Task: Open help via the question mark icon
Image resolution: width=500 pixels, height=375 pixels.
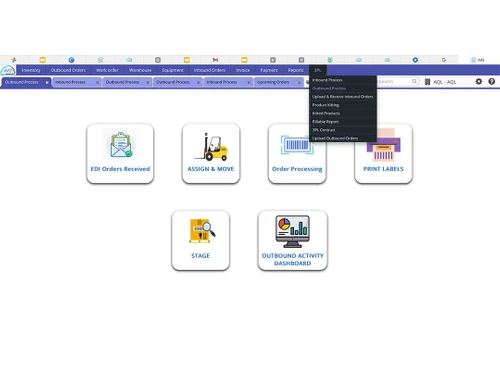Action: click(x=491, y=82)
